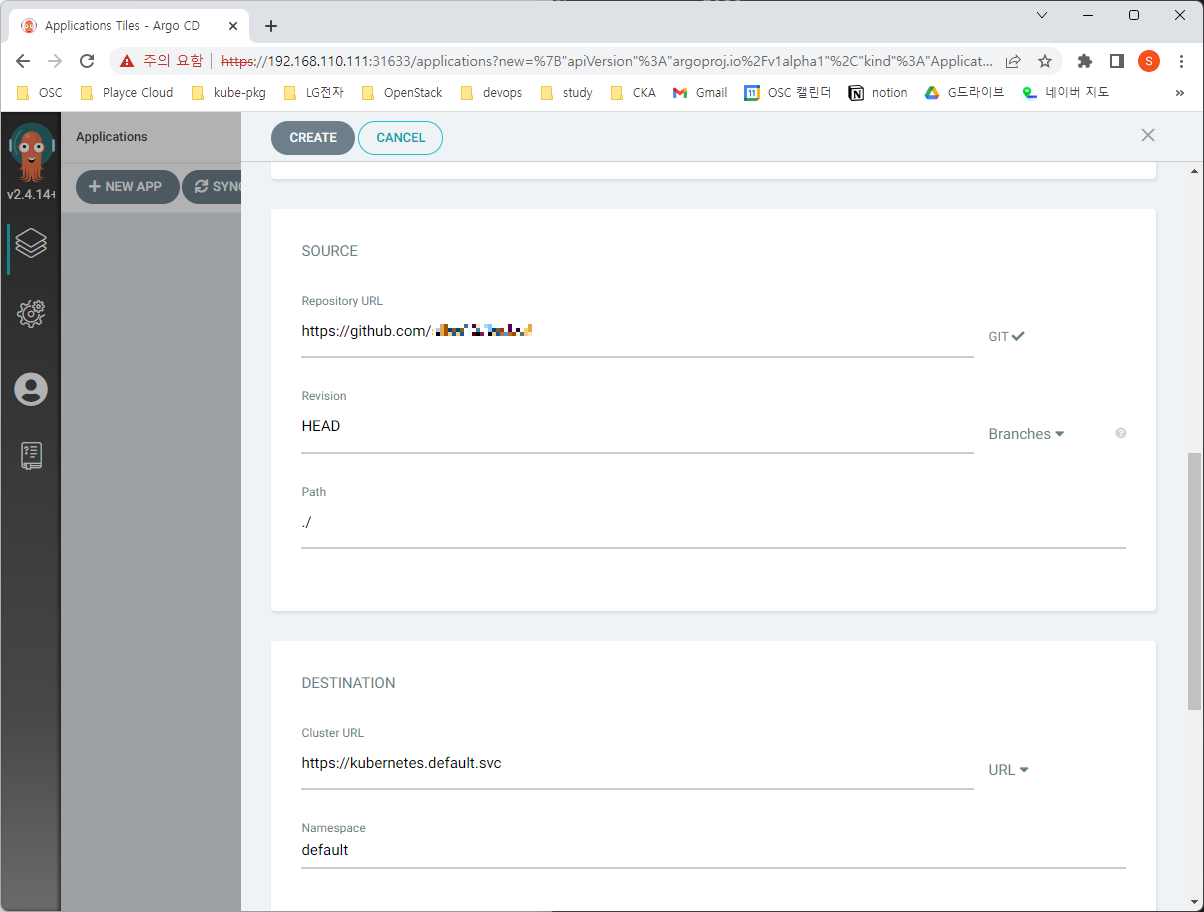Open the Gmail bookmark
This screenshot has height=912, width=1204.
(x=701, y=93)
